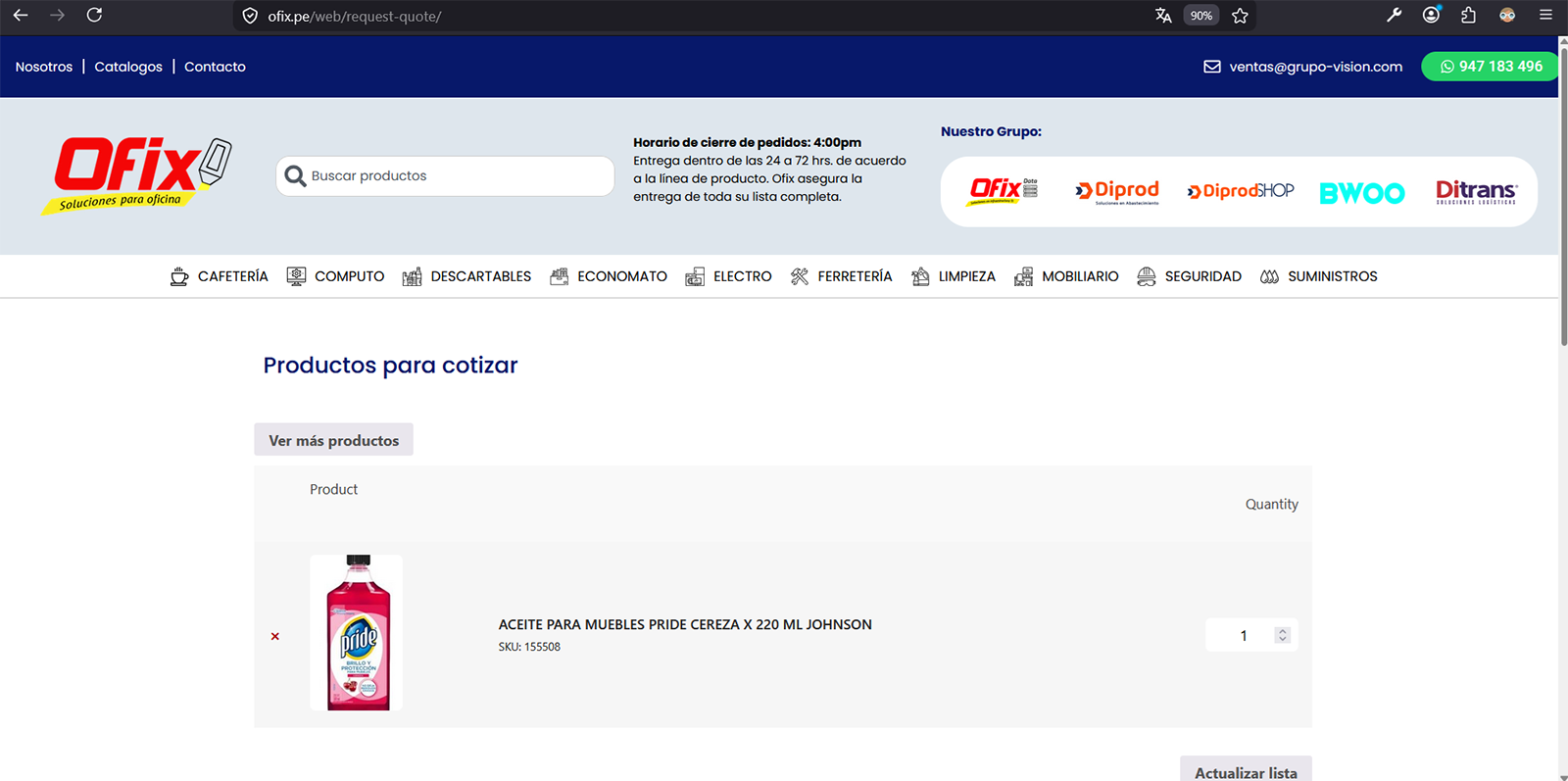The height and width of the screenshot is (781, 1568).
Task: Open the BWOO group logo
Action: [1362, 193]
